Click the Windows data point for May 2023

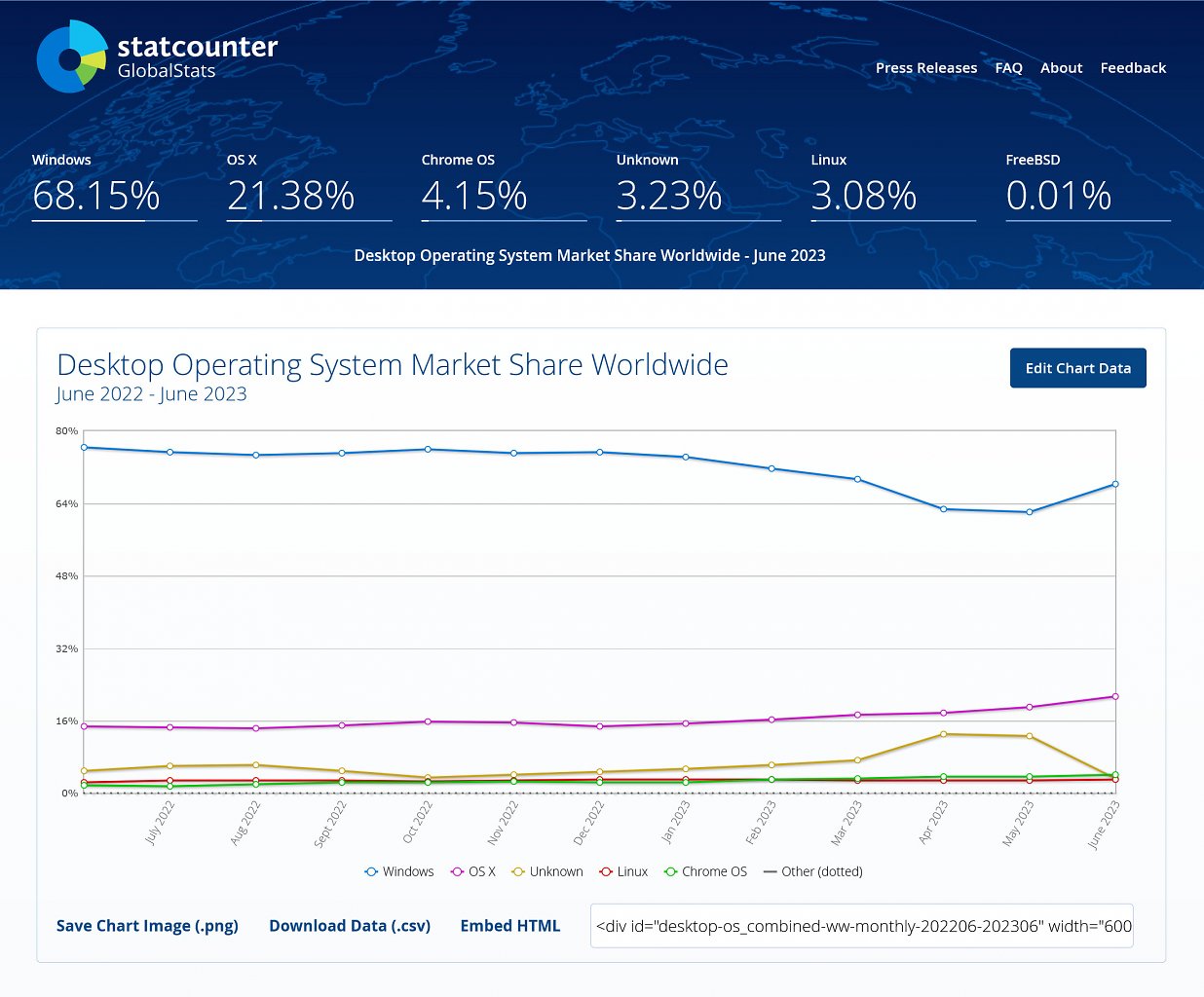point(1030,512)
